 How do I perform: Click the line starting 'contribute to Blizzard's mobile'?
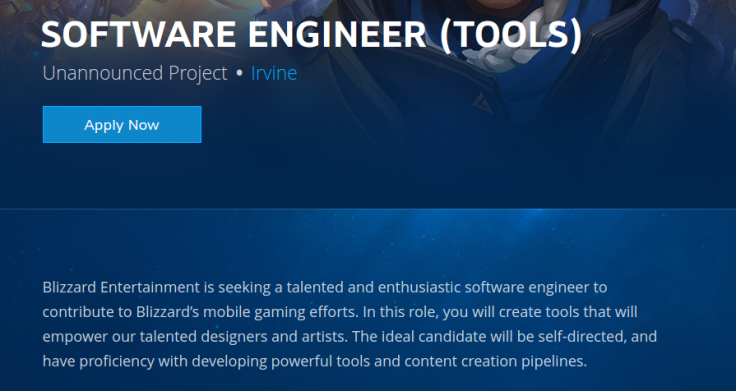pos(340,312)
